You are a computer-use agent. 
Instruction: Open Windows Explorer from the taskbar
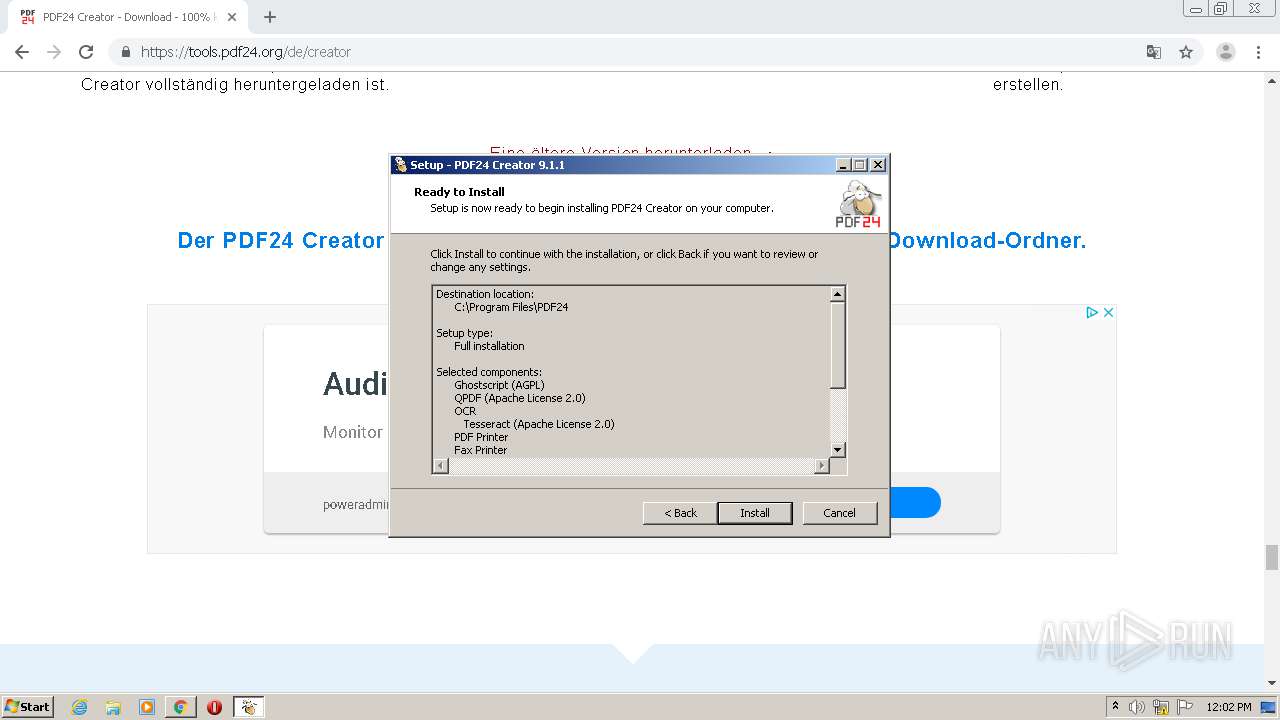(x=113, y=707)
